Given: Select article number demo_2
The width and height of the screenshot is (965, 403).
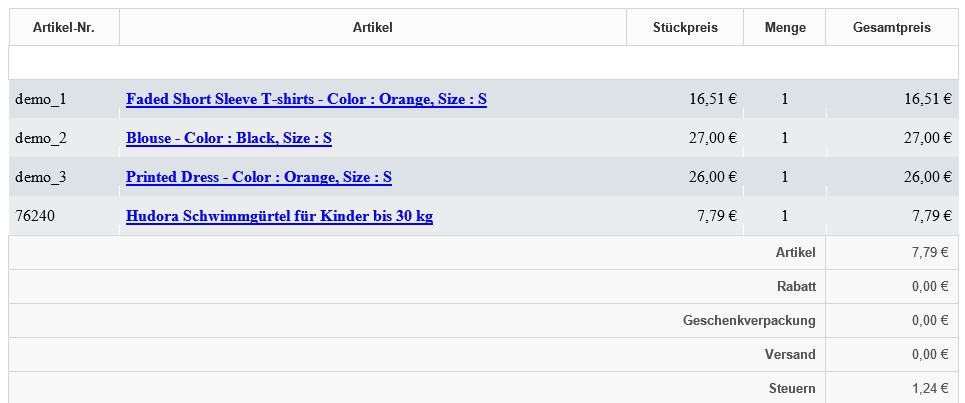Looking at the screenshot, I should click(40, 138).
